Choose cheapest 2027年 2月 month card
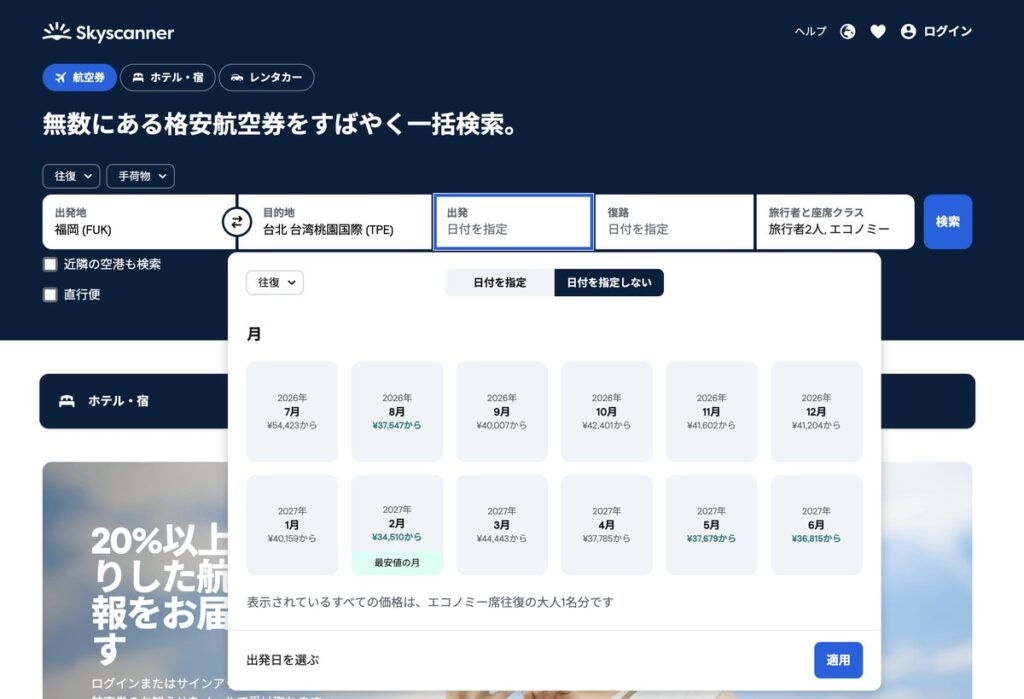This screenshot has height=699, width=1024. pos(397,525)
